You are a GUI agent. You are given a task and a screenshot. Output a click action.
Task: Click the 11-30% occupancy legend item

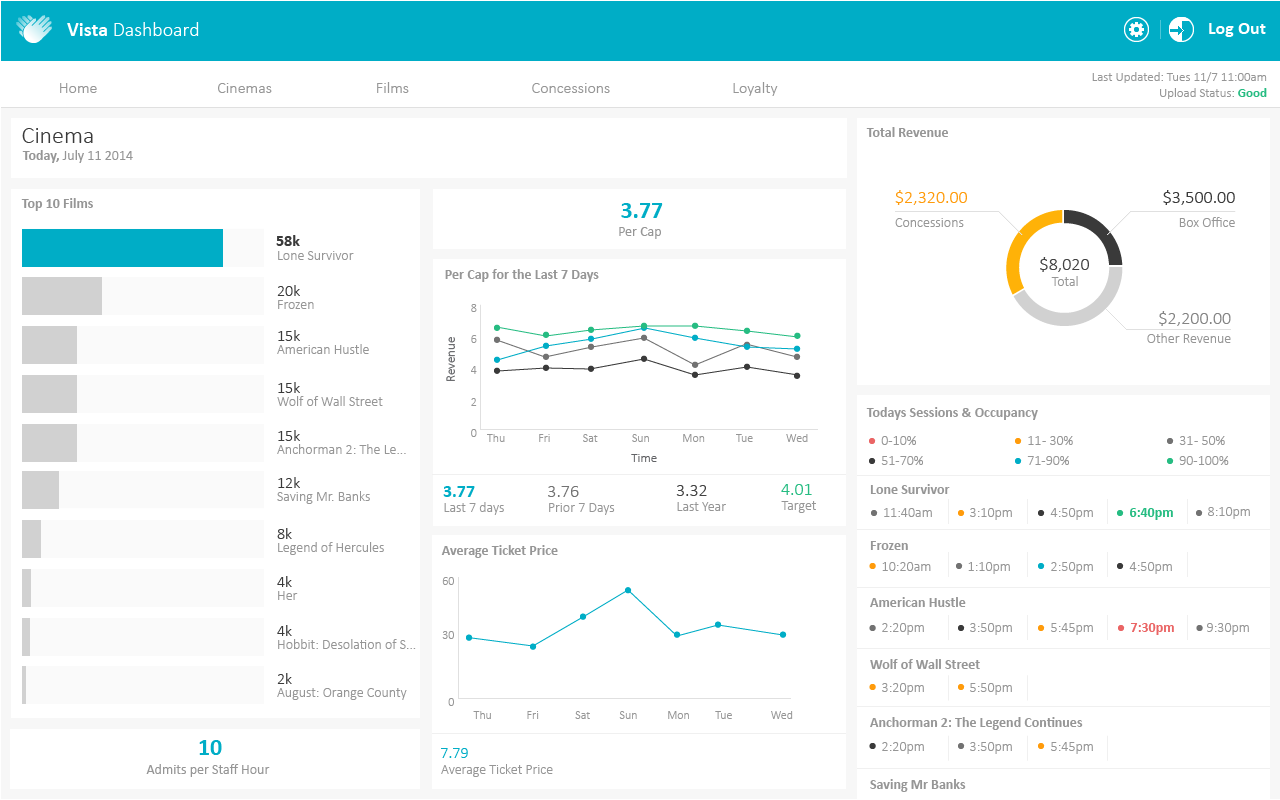pos(1043,441)
